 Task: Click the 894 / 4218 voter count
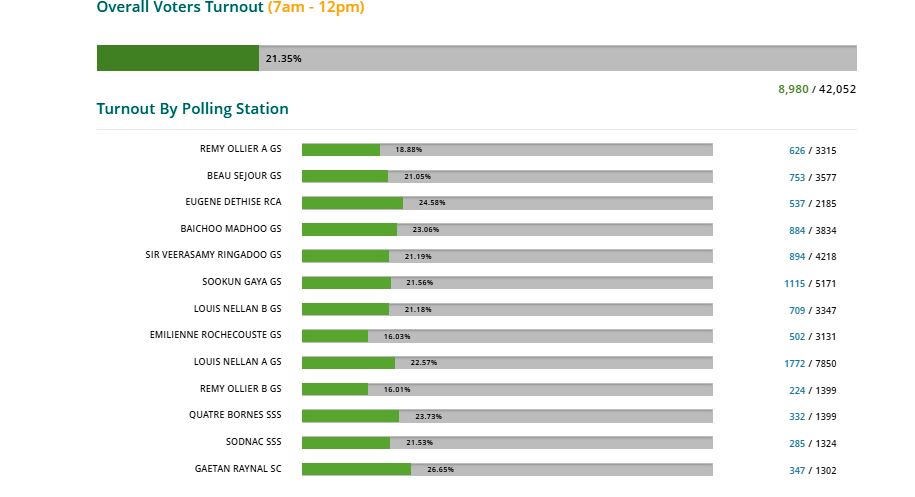click(x=812, y=256)
